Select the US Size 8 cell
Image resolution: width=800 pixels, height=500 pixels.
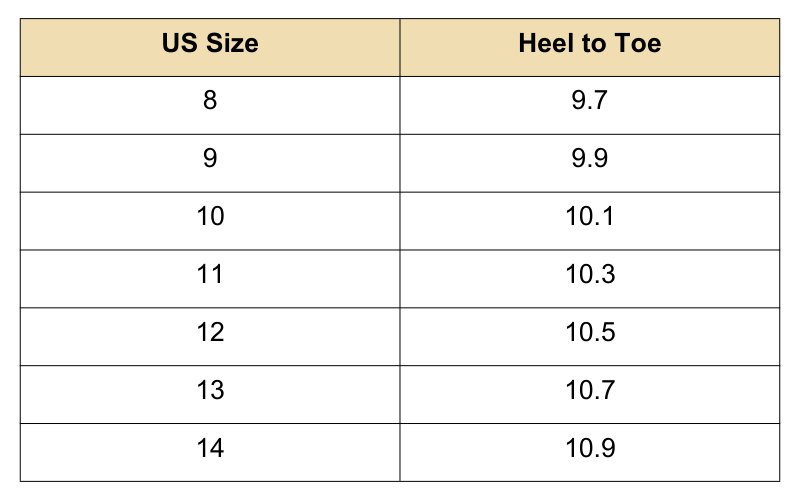coord(210,101)
